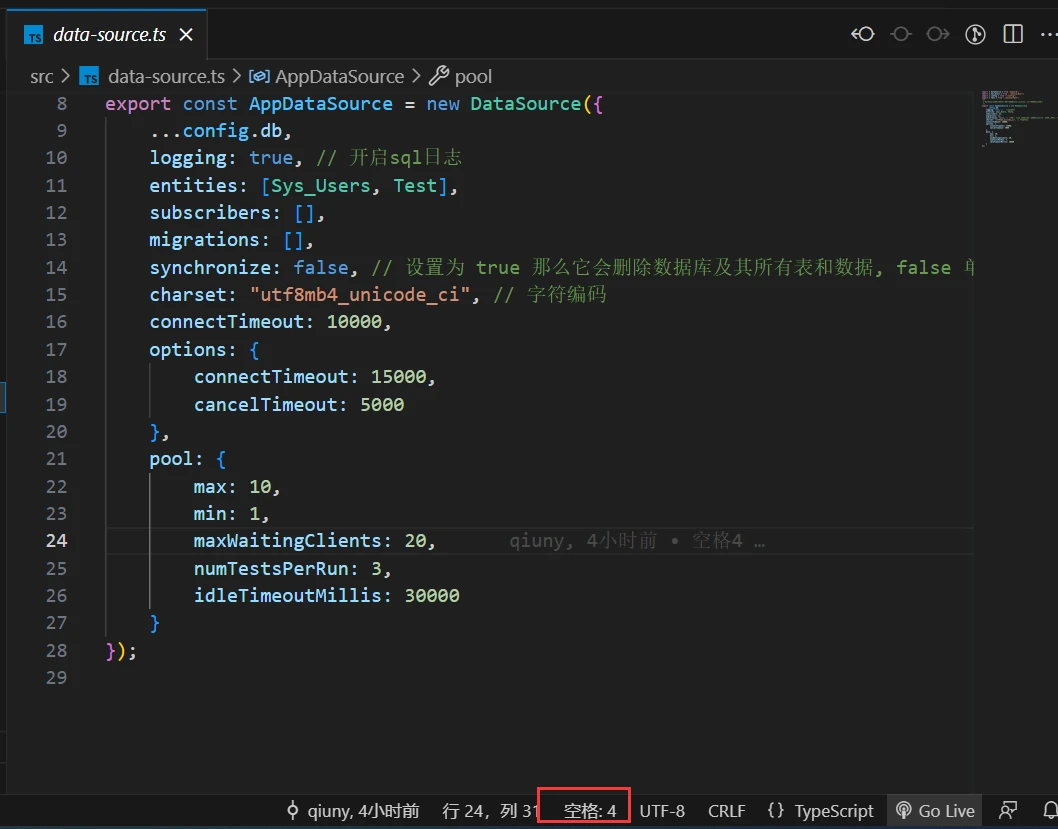Start Go Live server
The height and width of the screenshot is (829, 1058).
935,811
